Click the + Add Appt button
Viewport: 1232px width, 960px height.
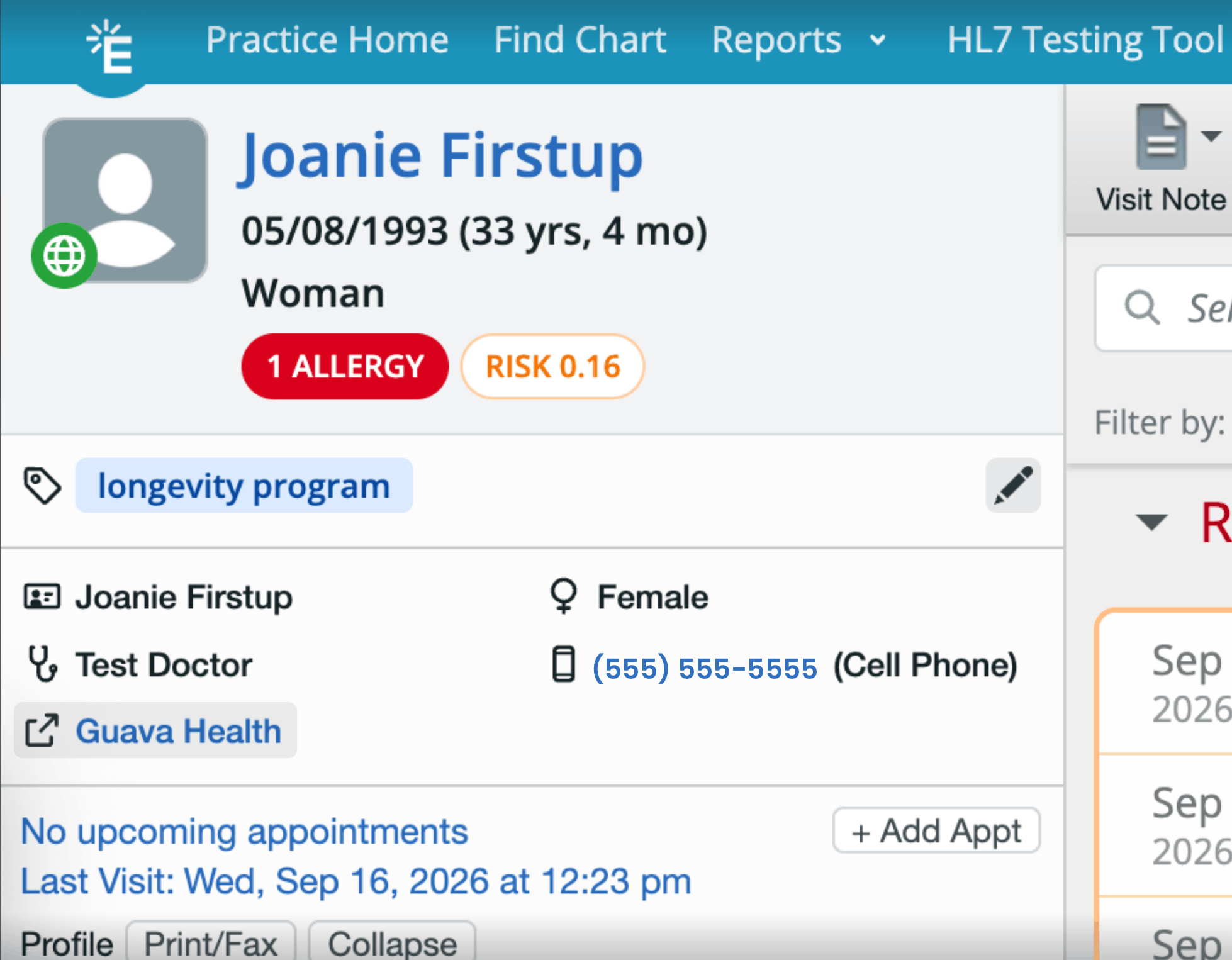[x=936, y=830]
